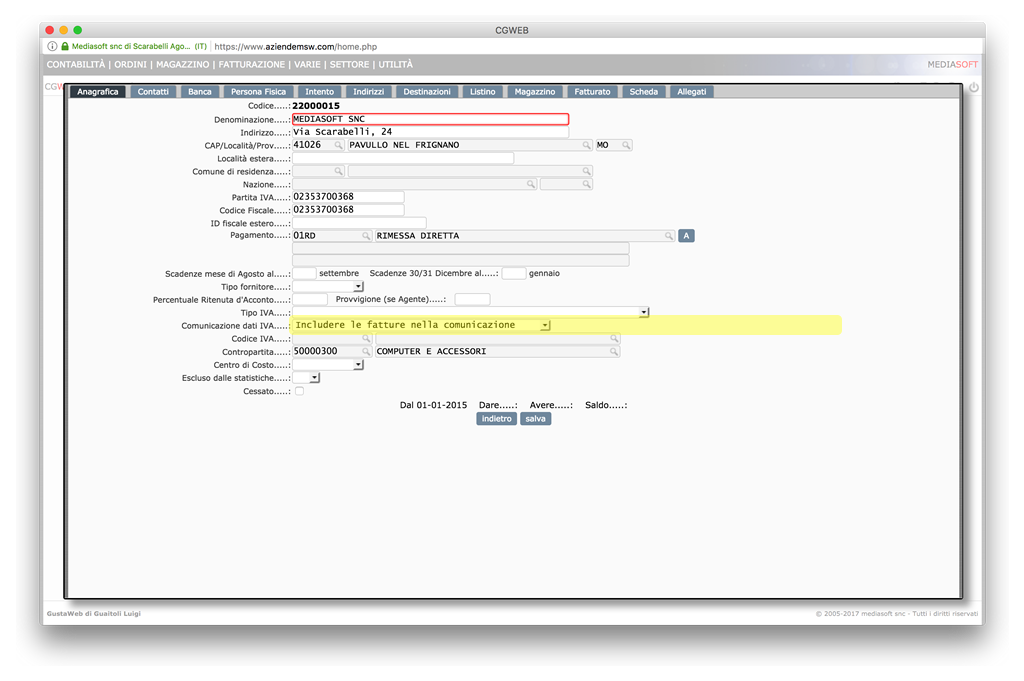Toggle the Cessato checkbox

(299, 391)
